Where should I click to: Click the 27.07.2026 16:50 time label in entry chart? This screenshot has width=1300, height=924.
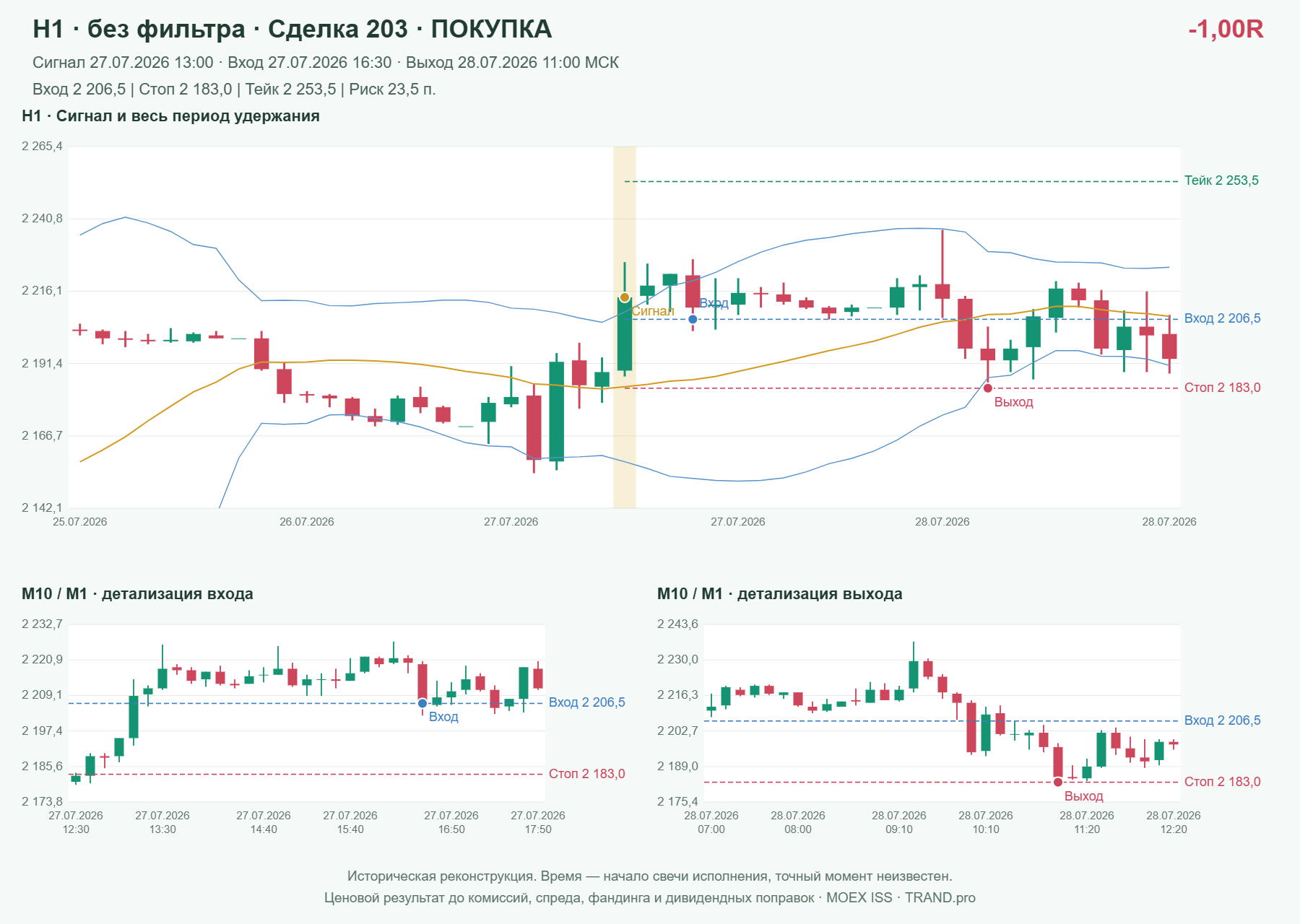451,822
